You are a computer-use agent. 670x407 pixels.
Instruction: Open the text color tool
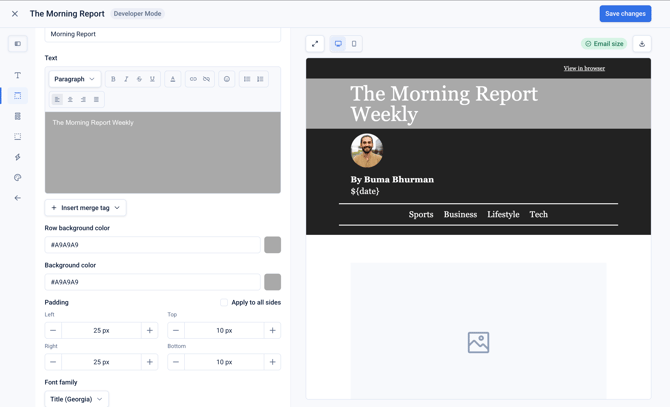coord(173,79)
